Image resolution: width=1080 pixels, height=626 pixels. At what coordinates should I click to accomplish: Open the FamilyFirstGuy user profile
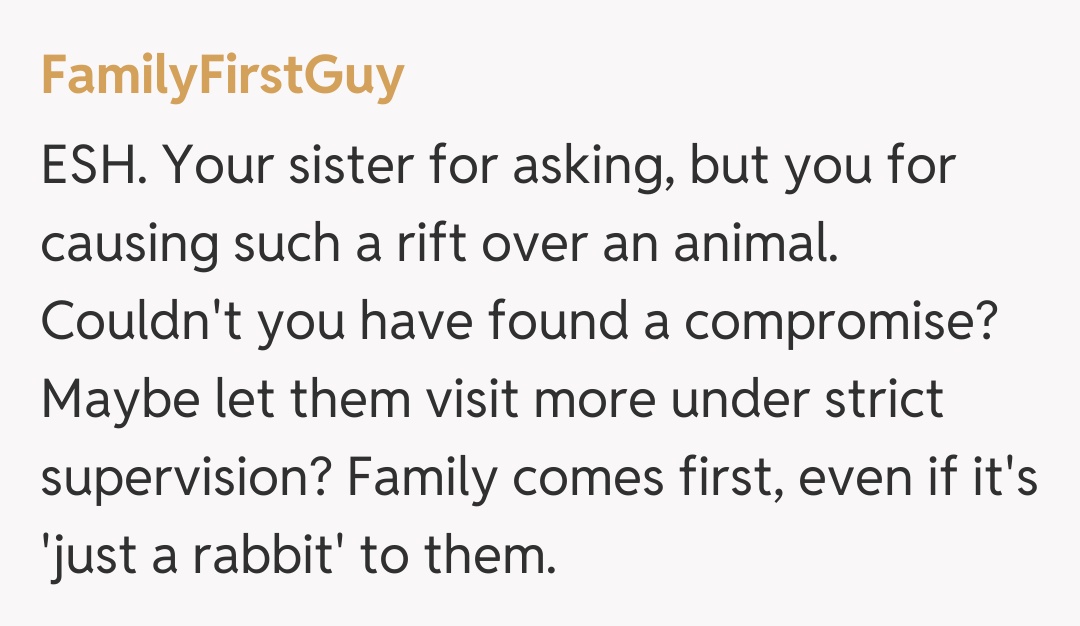point(222,76)
